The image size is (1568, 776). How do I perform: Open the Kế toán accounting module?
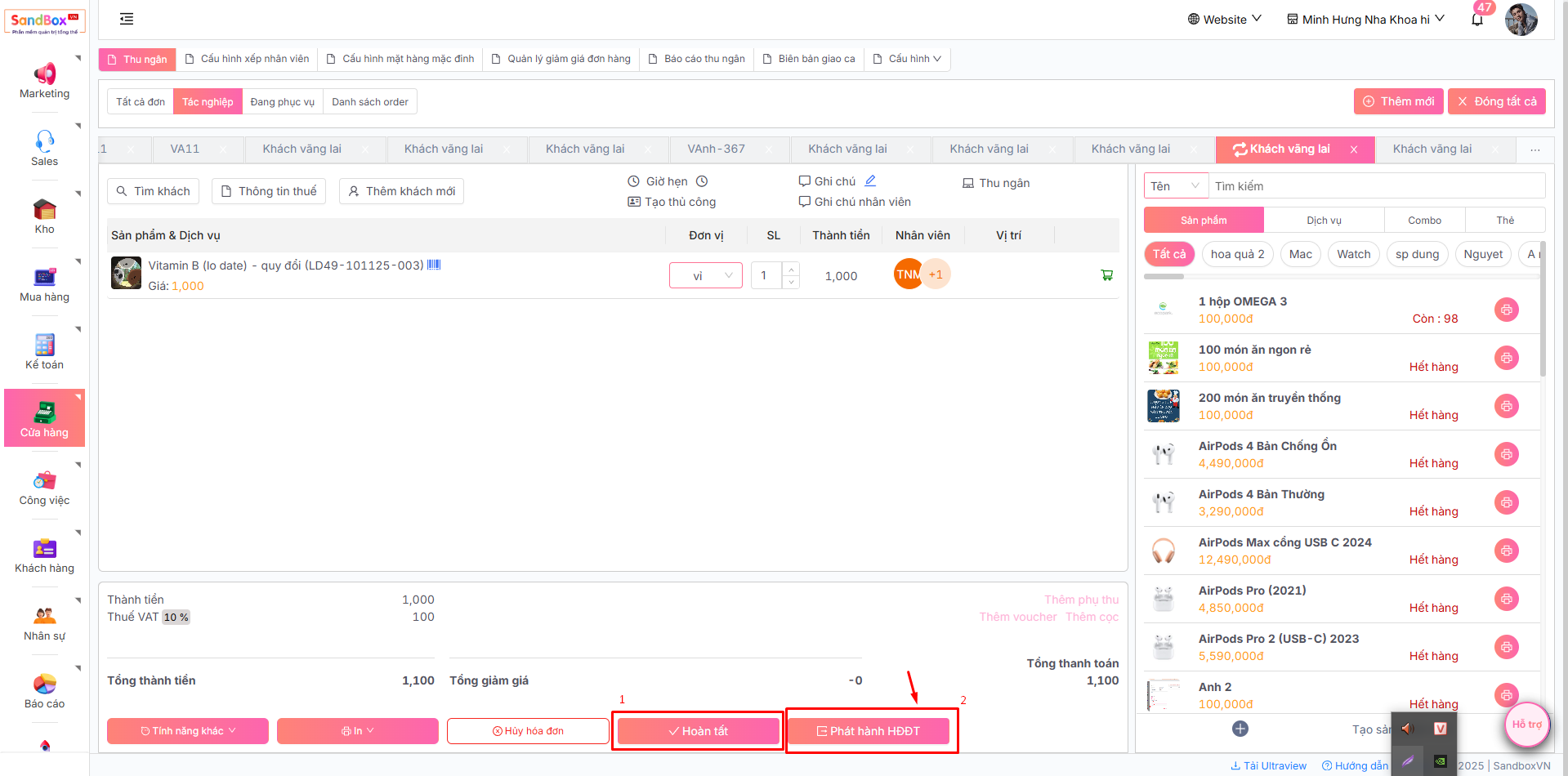[x=44, y=351]
